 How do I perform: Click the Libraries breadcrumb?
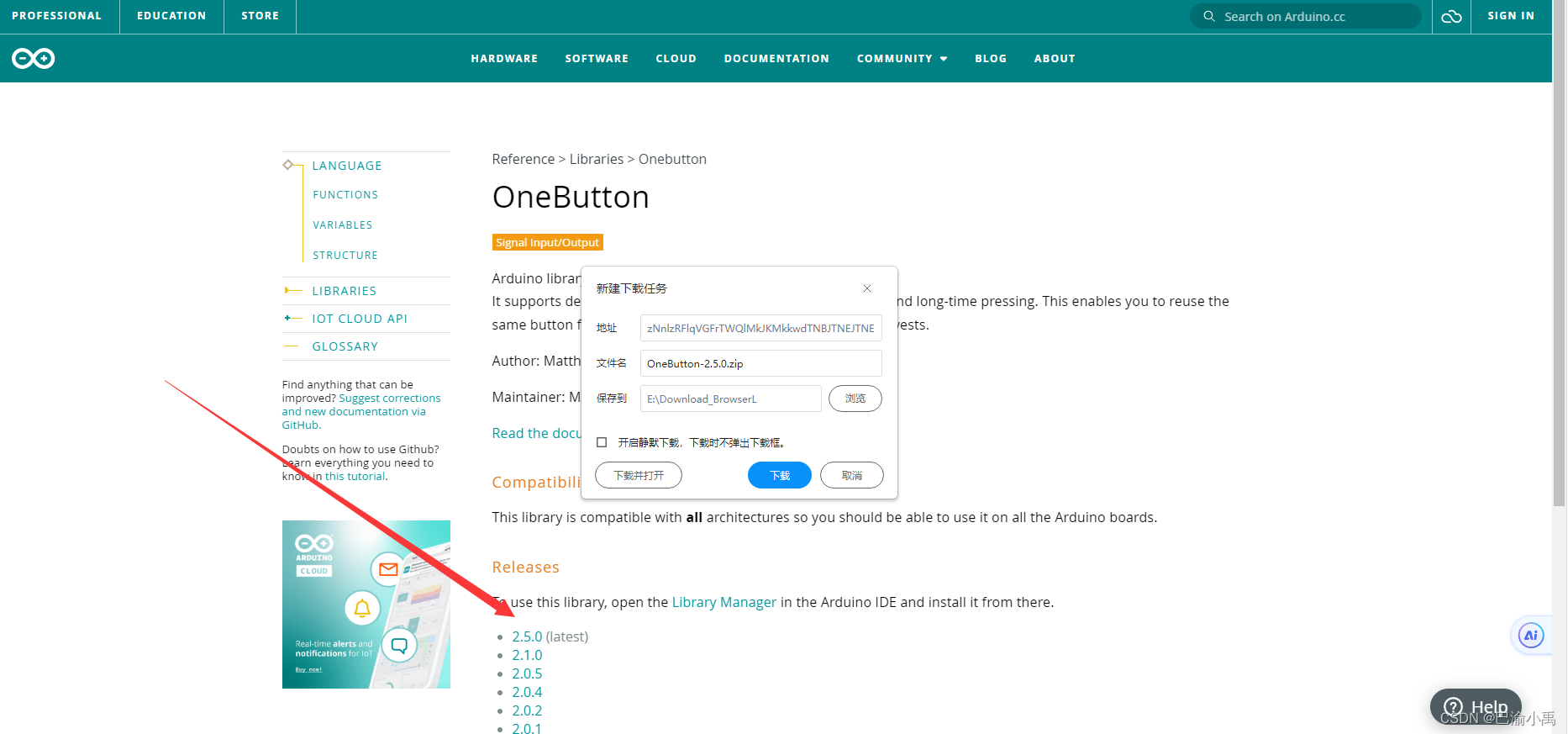[597, 159]
